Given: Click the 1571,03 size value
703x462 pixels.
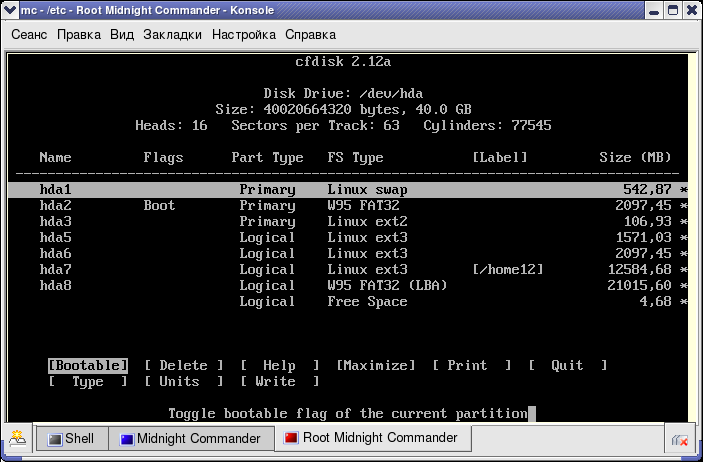Looking at the screenshot, I should [x=644, y=238].
